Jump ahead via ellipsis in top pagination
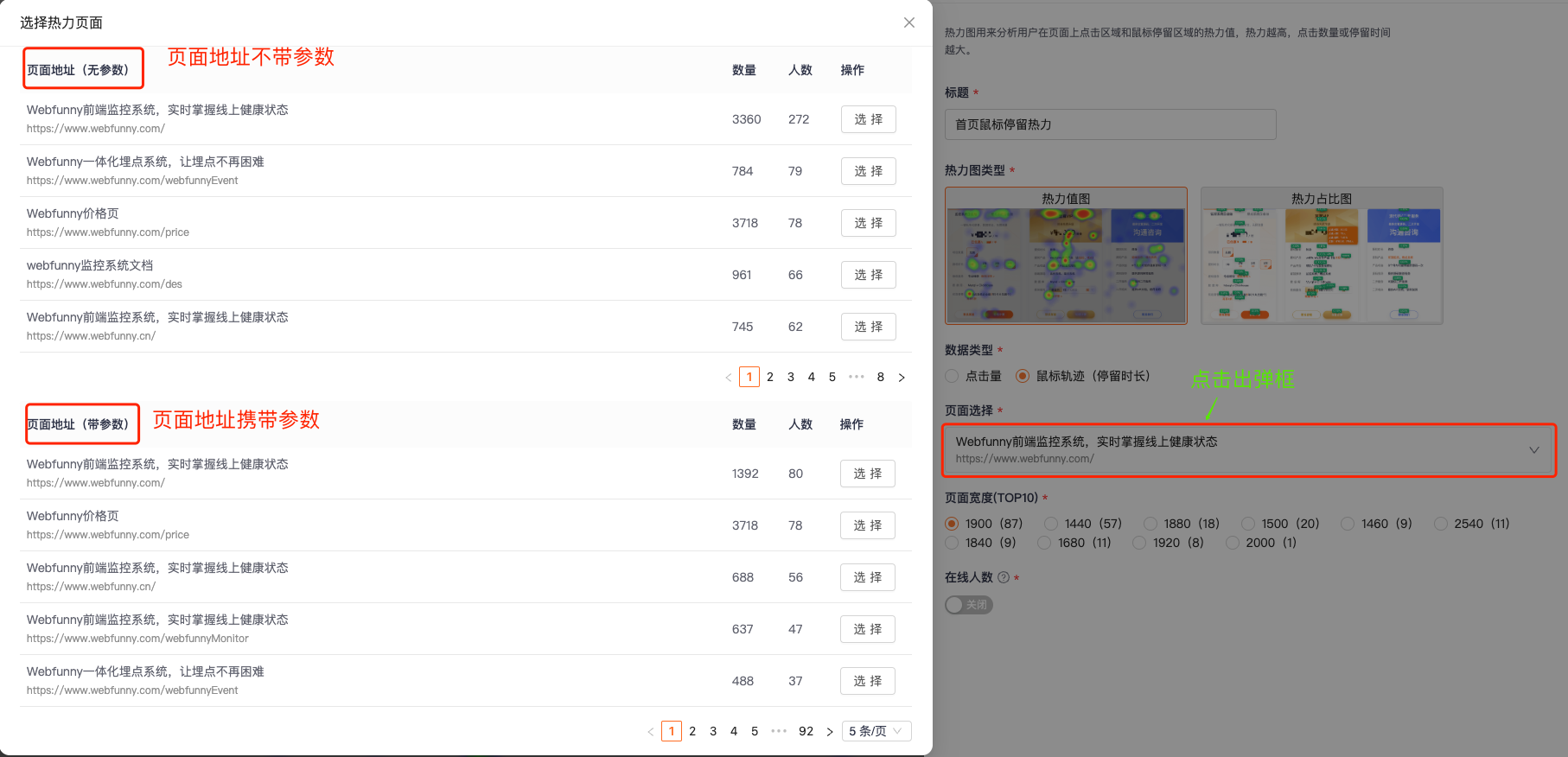Screen dimensions: 1568x757 tap(857, 377)
